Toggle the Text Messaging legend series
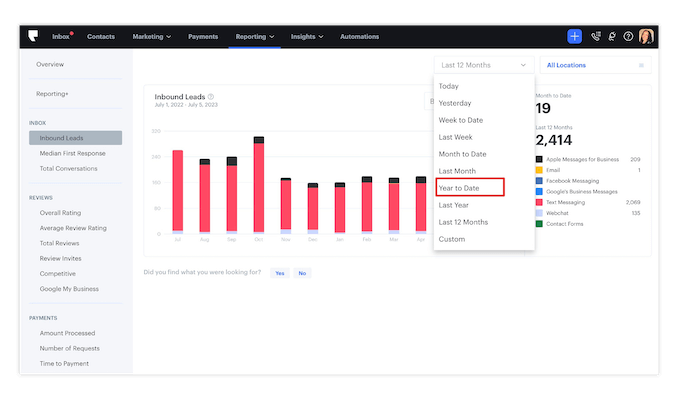The width and height of the screenshot is (680, 400). [x=568, y=202]
